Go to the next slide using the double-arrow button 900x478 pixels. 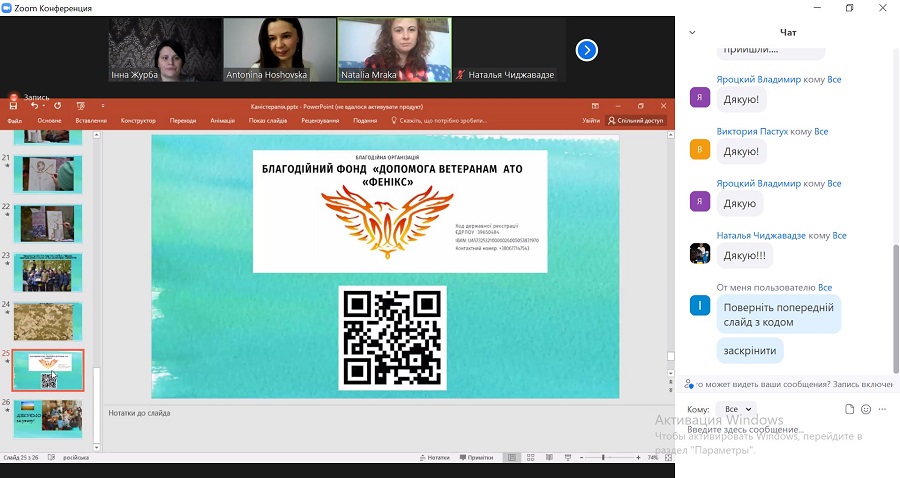click(670, 390)
